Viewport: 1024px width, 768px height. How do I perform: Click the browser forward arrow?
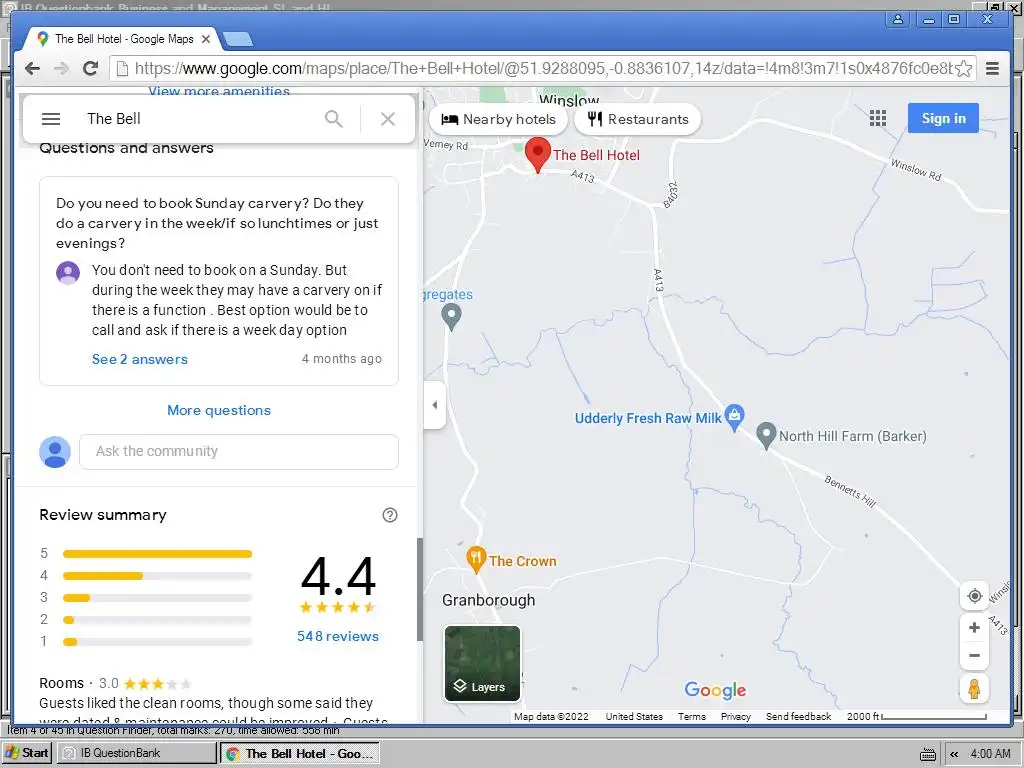pos(61,69)
